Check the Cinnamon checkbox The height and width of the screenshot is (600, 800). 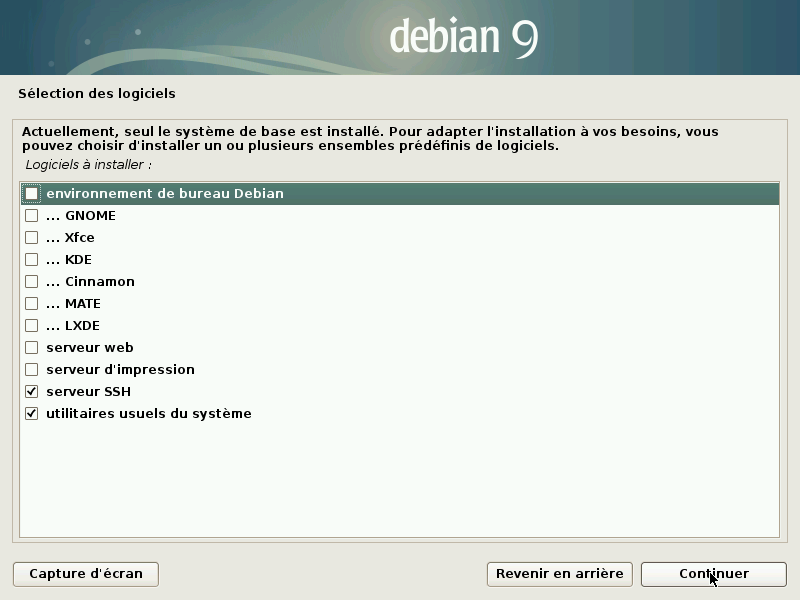pyautogui.click(x=29, y=281)
